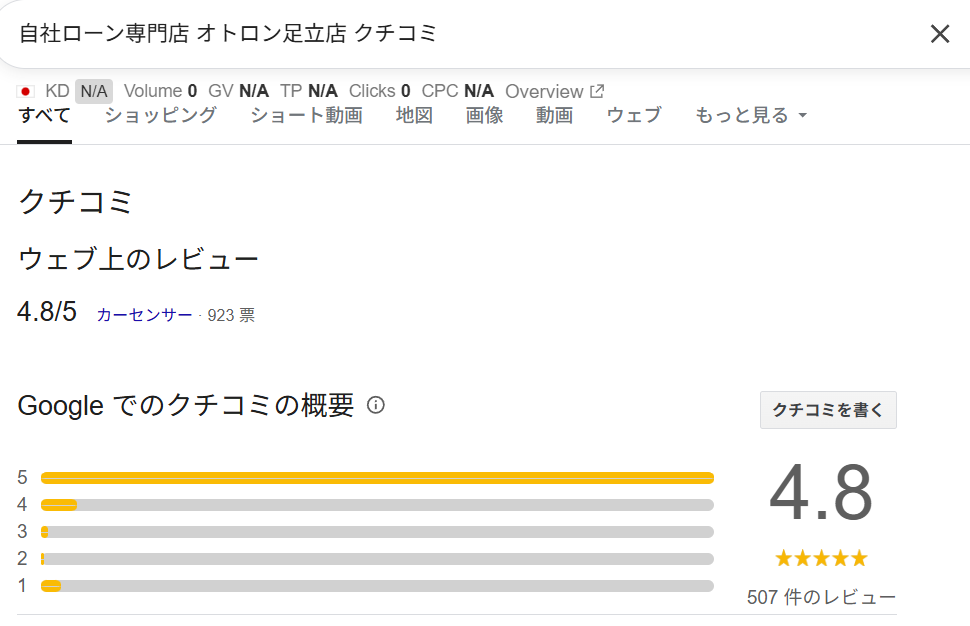
Task: Clear search with the X icon
Action: coord(940,34)
